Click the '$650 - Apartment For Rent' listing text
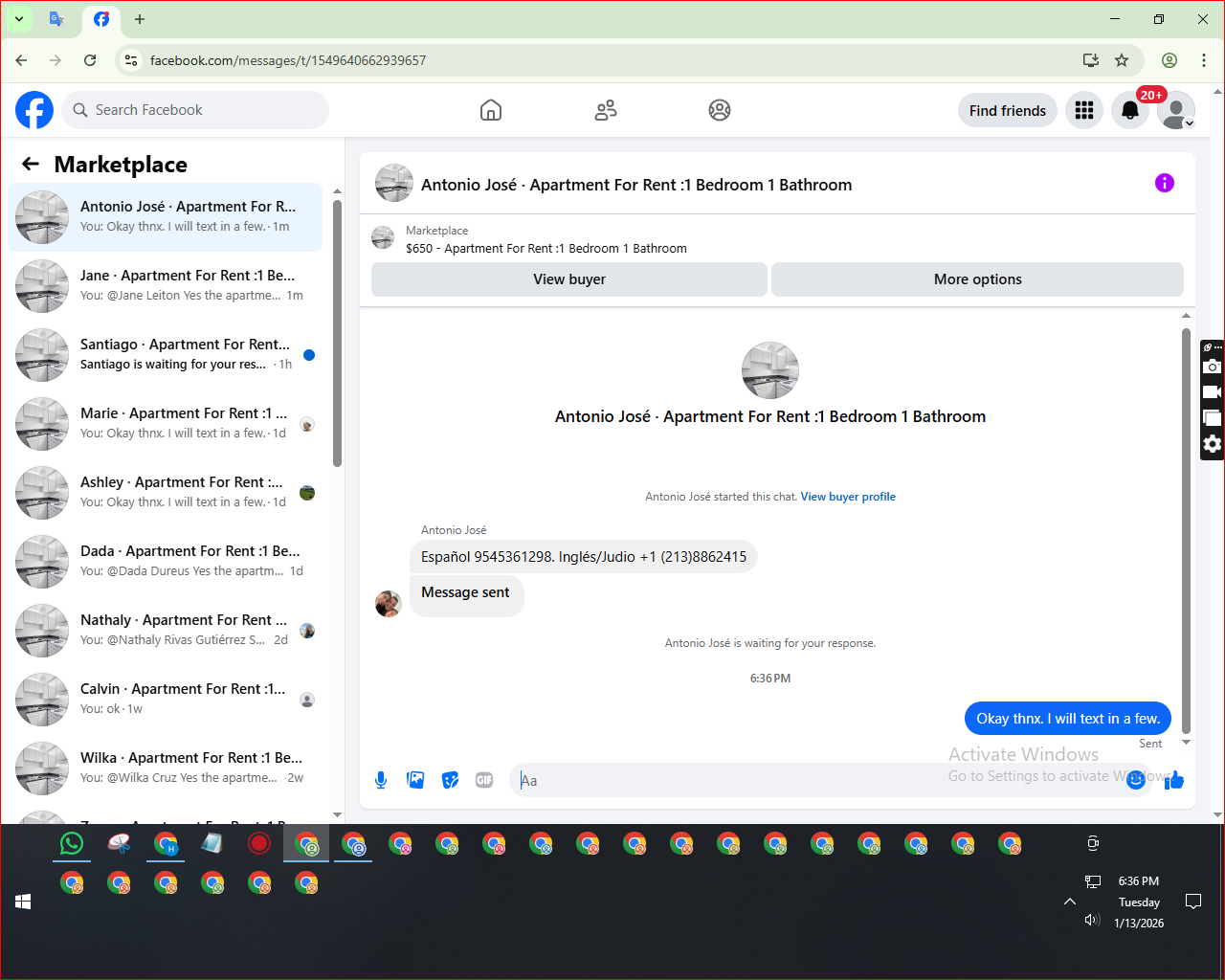 [x=546, y=248]
